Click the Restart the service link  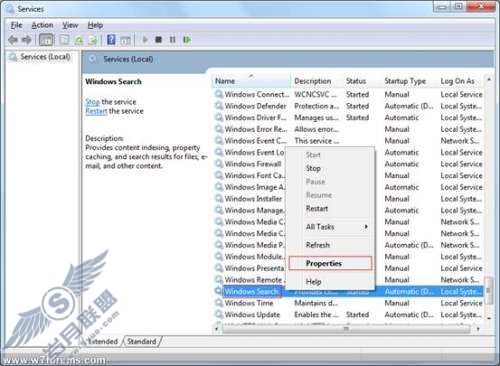click(96, 111)
